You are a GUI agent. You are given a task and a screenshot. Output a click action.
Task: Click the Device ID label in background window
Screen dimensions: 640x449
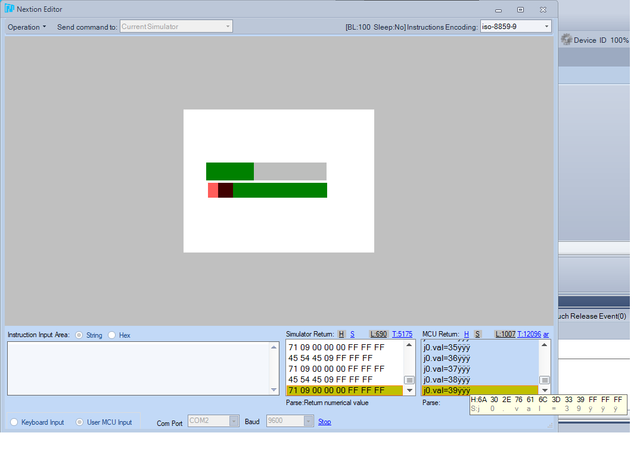(590, 40)
